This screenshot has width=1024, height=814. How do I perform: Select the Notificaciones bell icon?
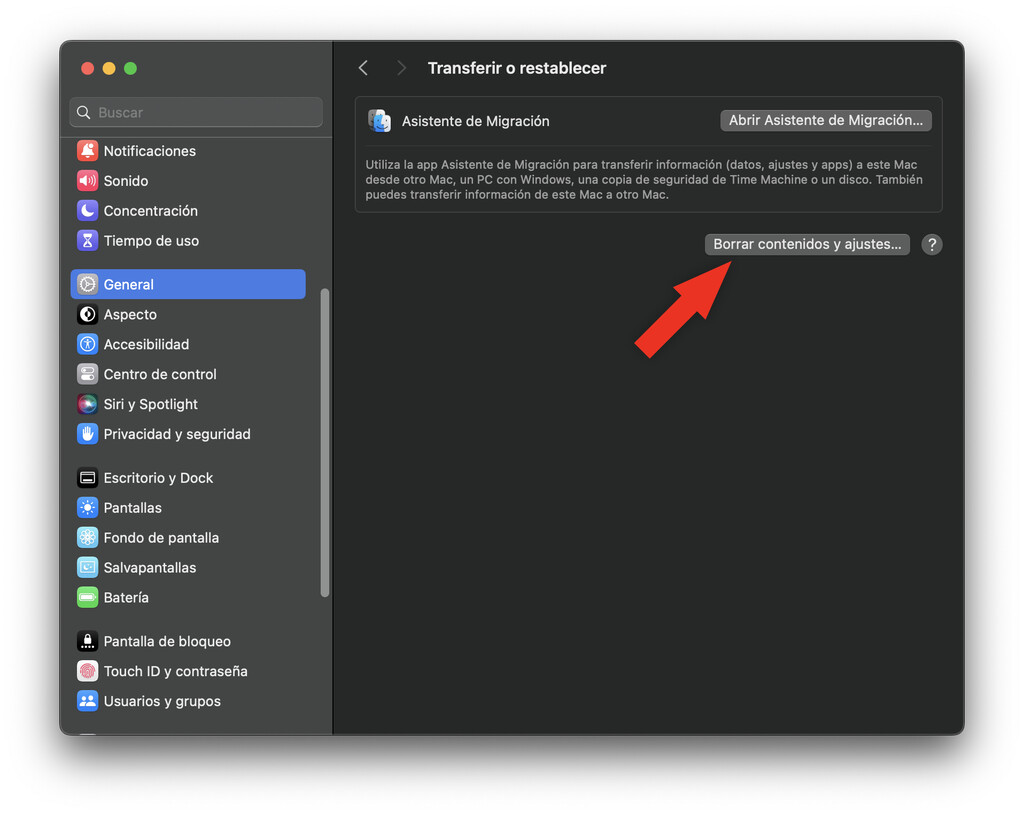(x=87, y=150)
